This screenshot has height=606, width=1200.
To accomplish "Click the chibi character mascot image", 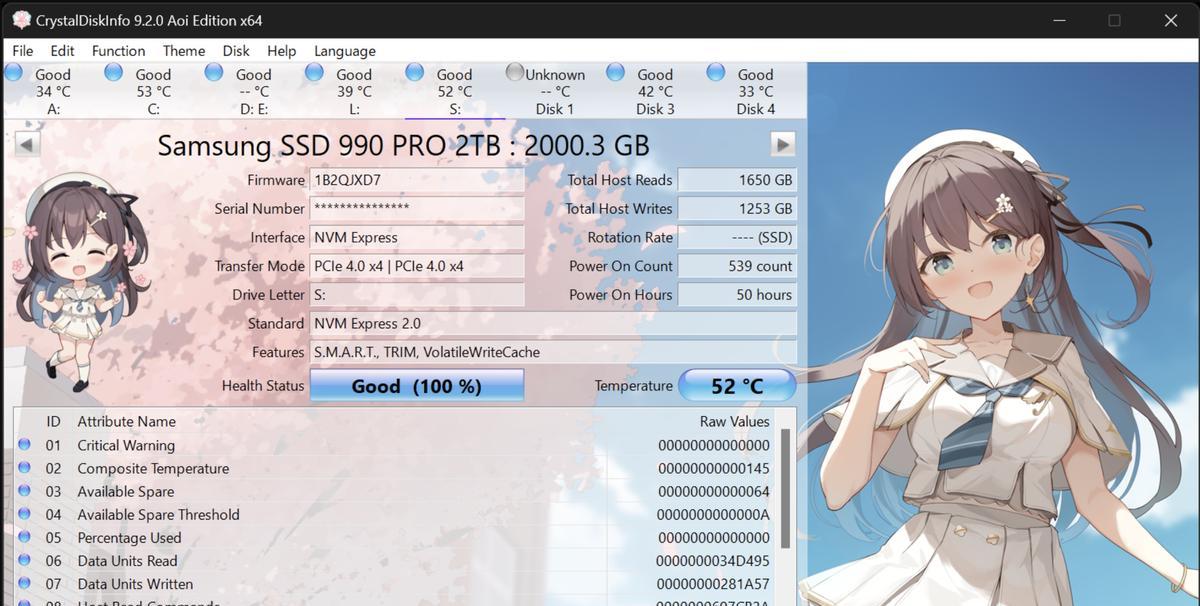I will coord(80,283).
